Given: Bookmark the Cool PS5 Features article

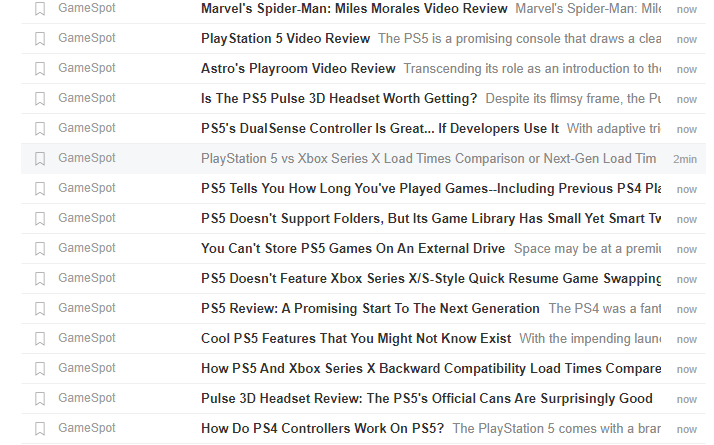Looking at the screenshot, I should tap(40, 339).
